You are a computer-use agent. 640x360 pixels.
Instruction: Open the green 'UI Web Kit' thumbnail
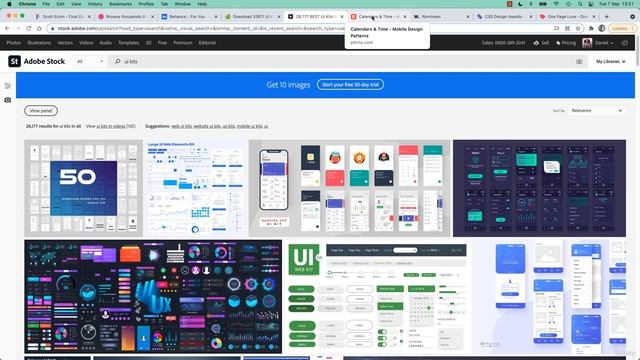click(x=376, y=296)
